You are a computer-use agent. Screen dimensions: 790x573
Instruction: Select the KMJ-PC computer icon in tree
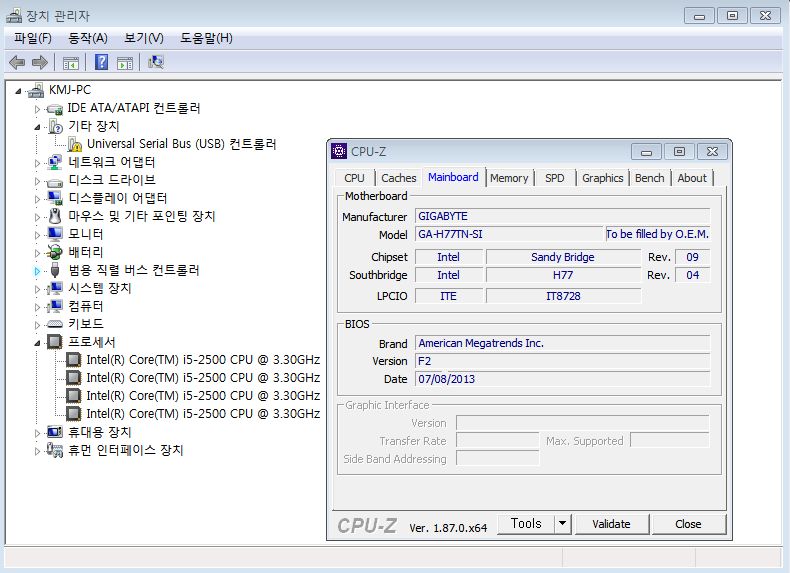(36, 90)
